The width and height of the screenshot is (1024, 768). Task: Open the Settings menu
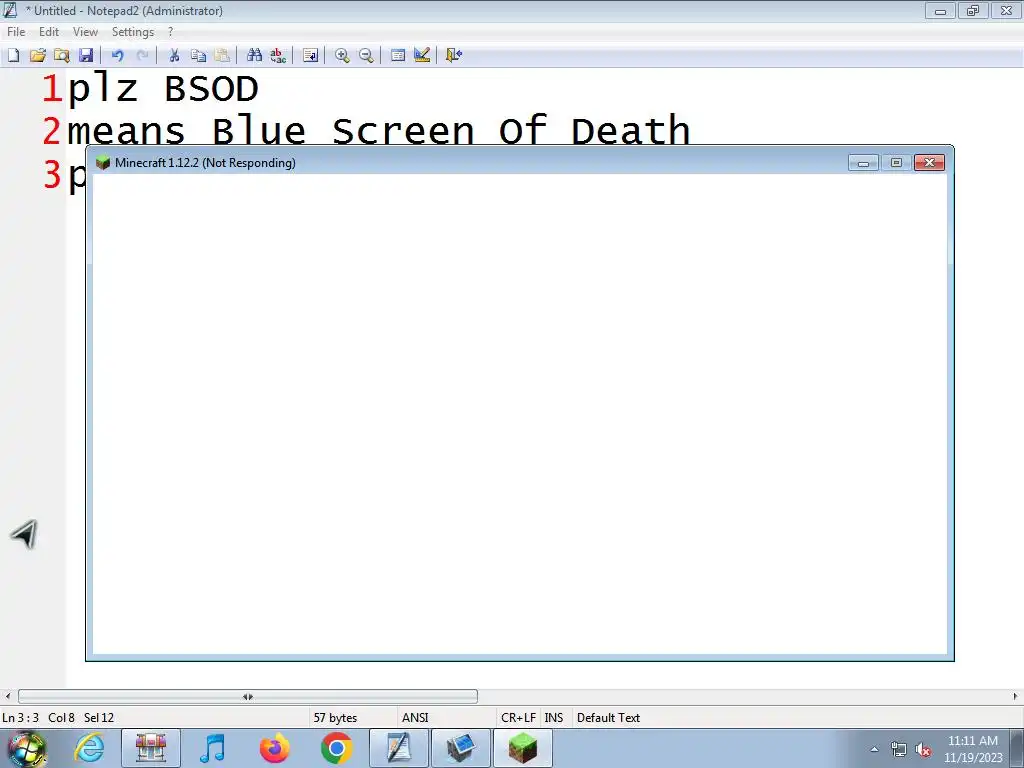(x=133, y=32)
